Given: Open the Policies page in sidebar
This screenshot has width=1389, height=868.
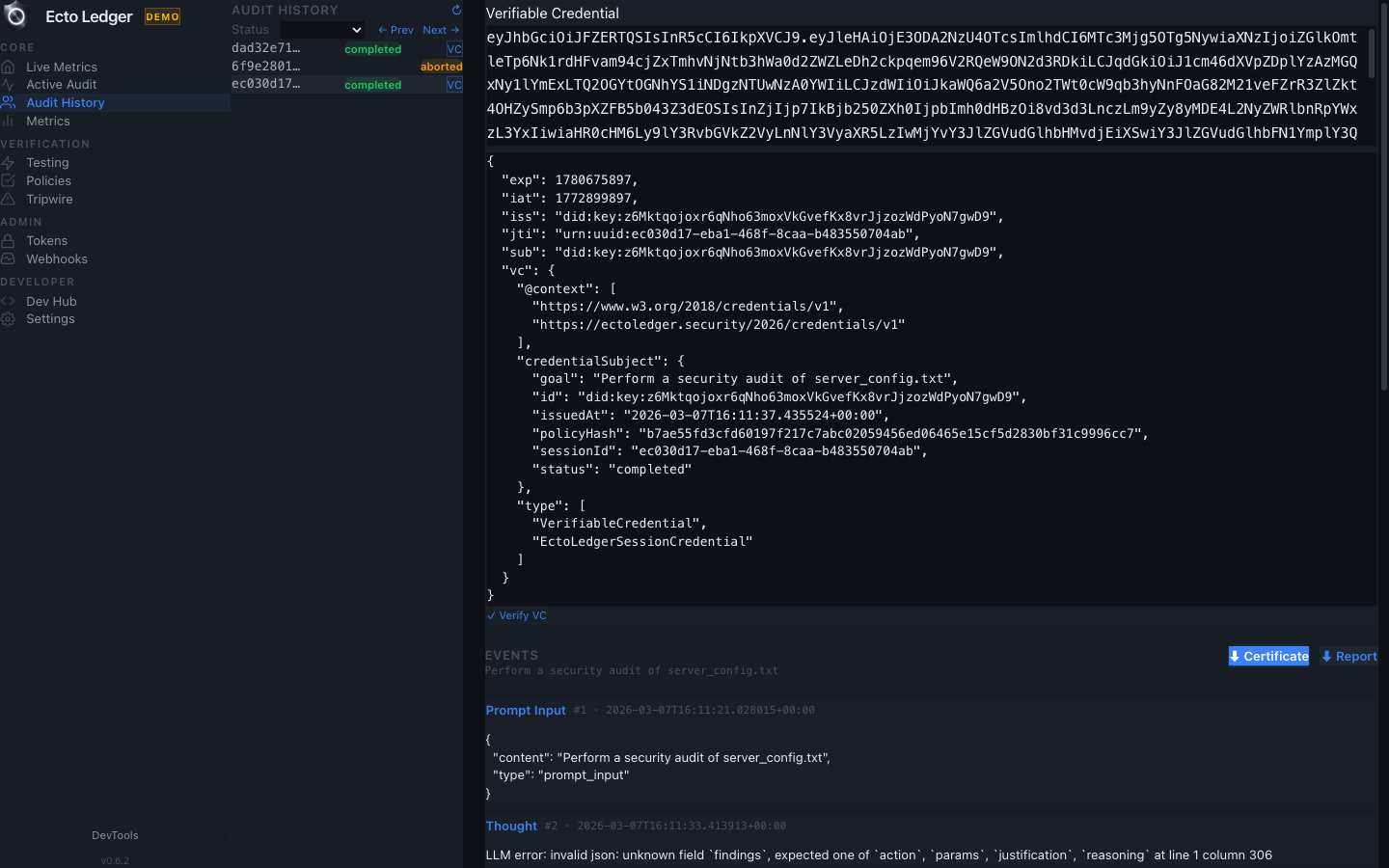Looking at the screenshot, I should (48, 181).
